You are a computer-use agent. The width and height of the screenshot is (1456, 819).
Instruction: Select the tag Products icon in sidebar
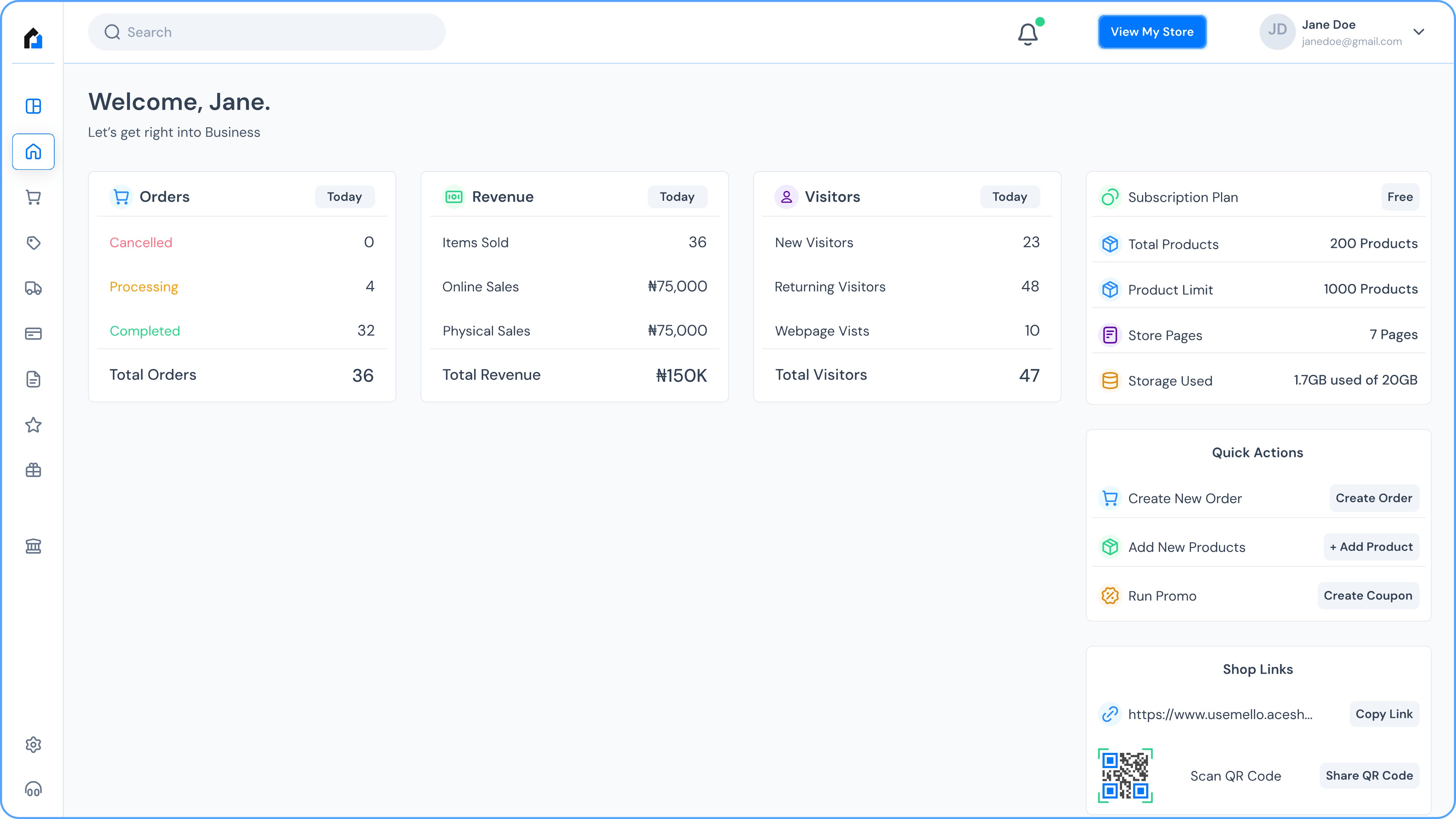coord(33,243)
